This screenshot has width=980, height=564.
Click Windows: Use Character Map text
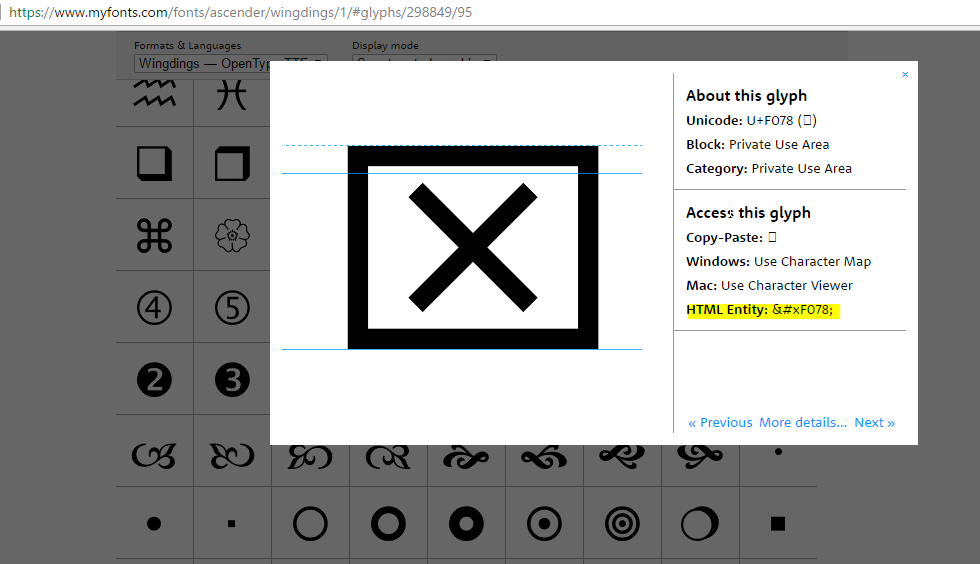click(778, 261)
